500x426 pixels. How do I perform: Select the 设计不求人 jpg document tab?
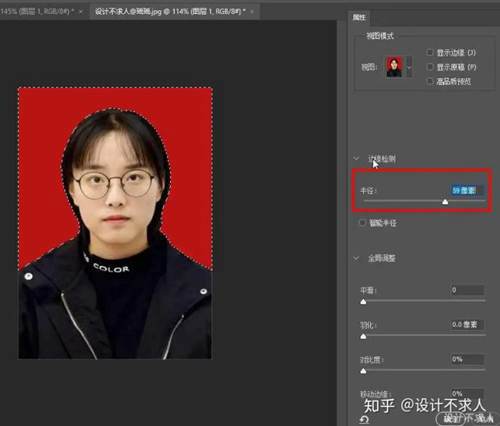[170, 12]
